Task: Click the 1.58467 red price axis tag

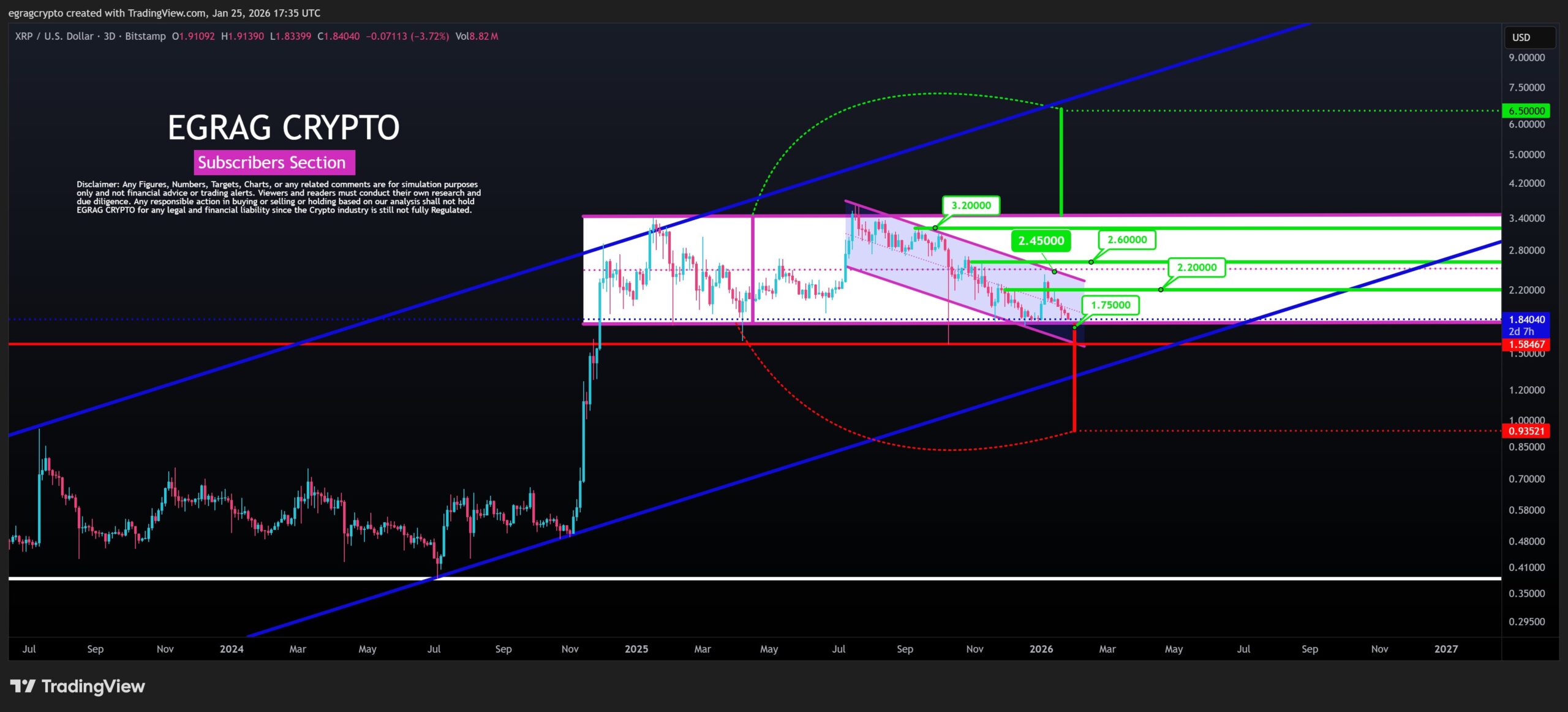Action: 1526,344
